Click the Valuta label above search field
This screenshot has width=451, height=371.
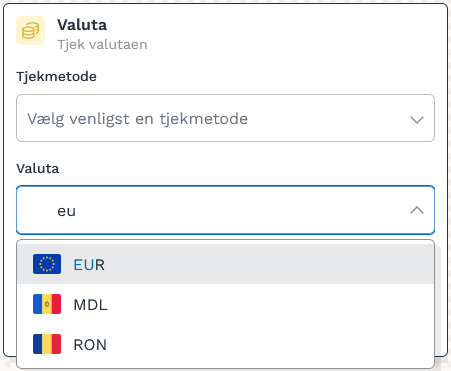coord(38,169)
